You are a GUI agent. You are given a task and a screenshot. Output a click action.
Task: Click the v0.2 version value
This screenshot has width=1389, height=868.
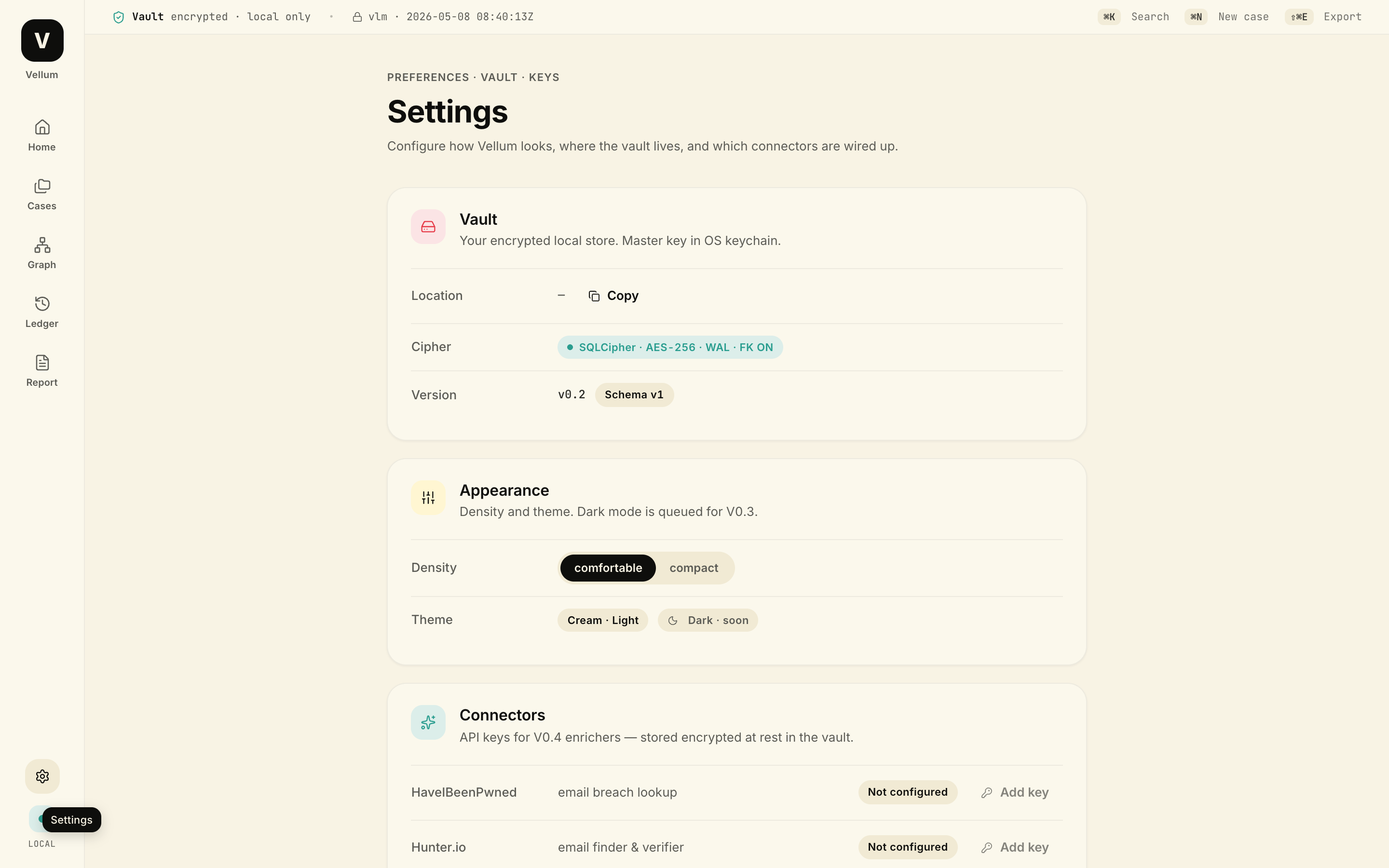[571, 394]
